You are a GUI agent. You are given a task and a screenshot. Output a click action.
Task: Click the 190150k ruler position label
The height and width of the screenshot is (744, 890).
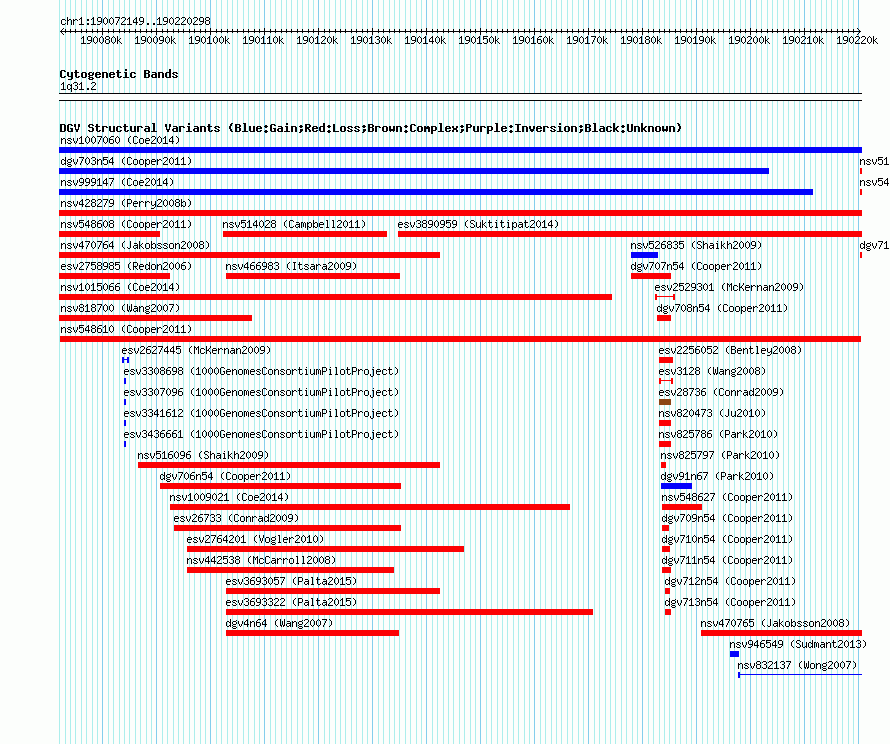point(479,40)
